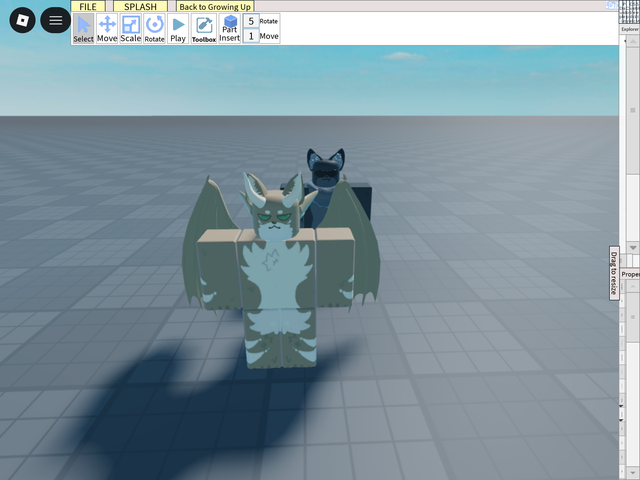Open the Toolbox
Viewport: 640px width, 480px height.
click(x=204, y=29)
